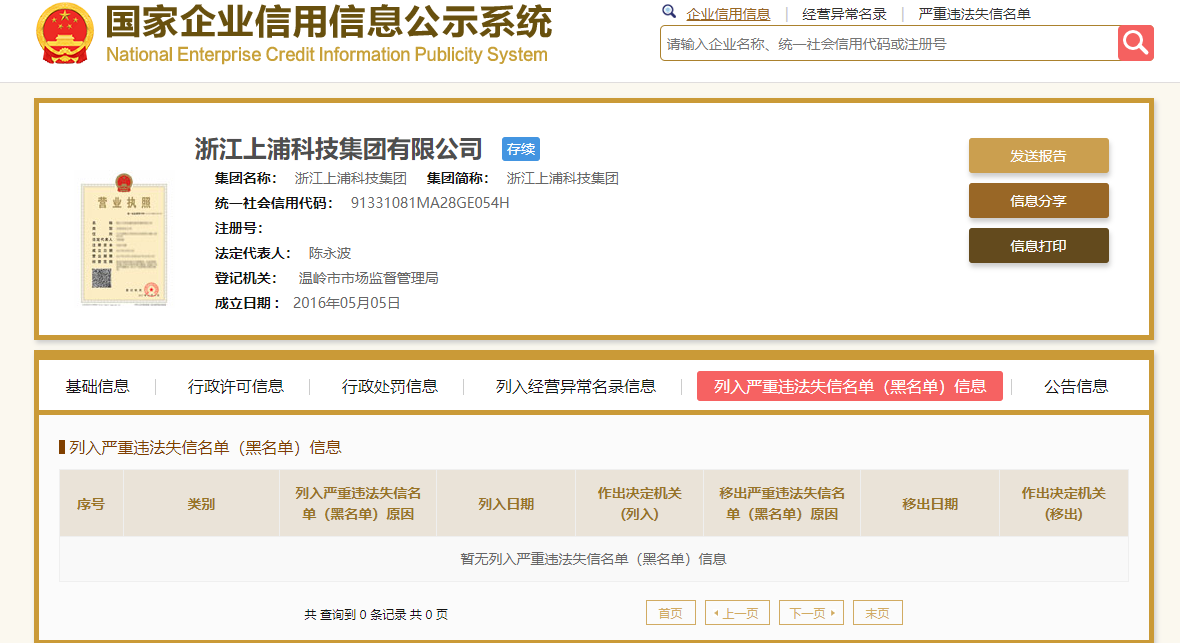Click the 发送报告 button
The height and width of the screenshot is (643, 1180).
[1039, 156]
